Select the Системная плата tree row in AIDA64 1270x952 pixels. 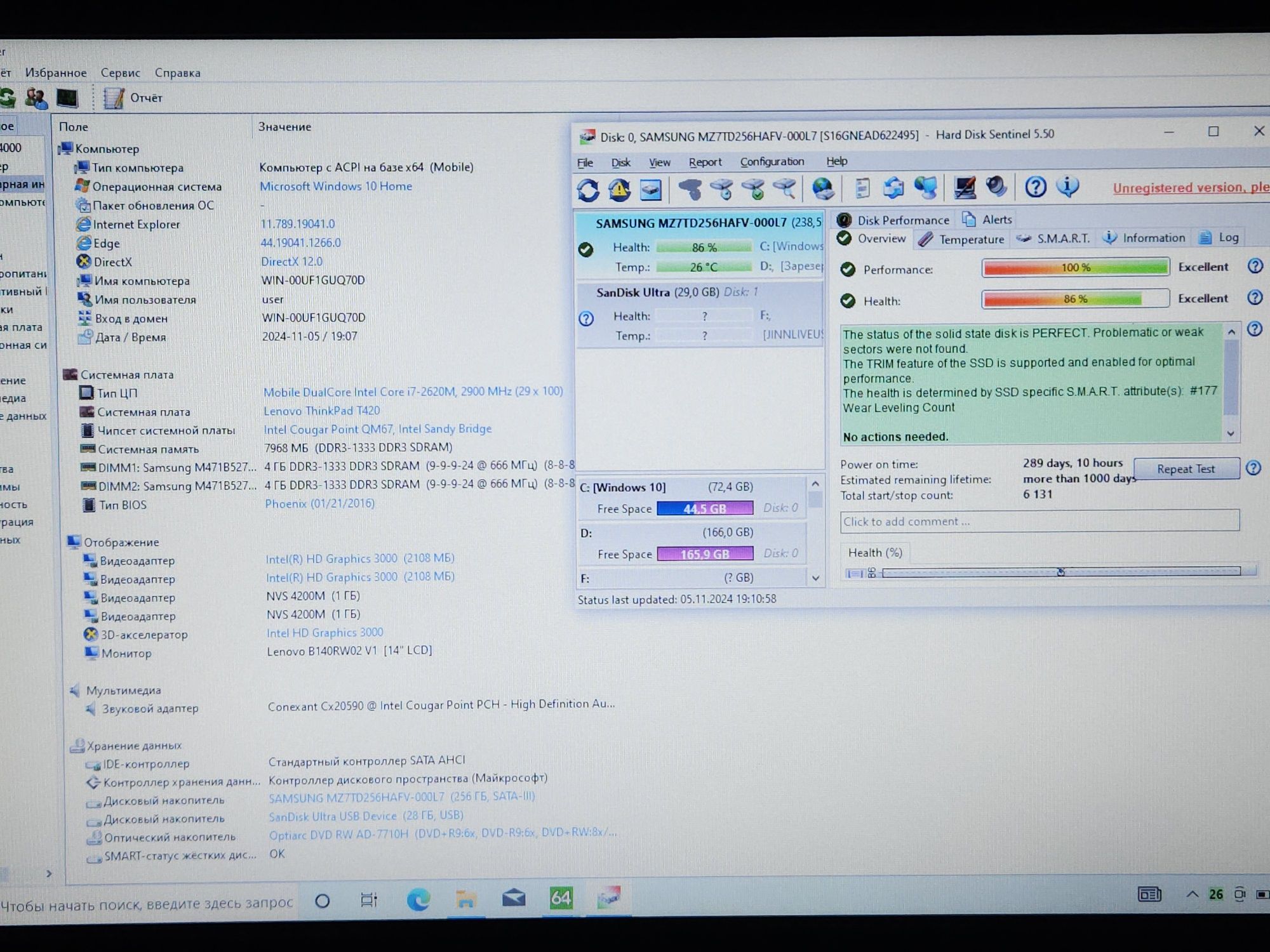pos(119,374)
